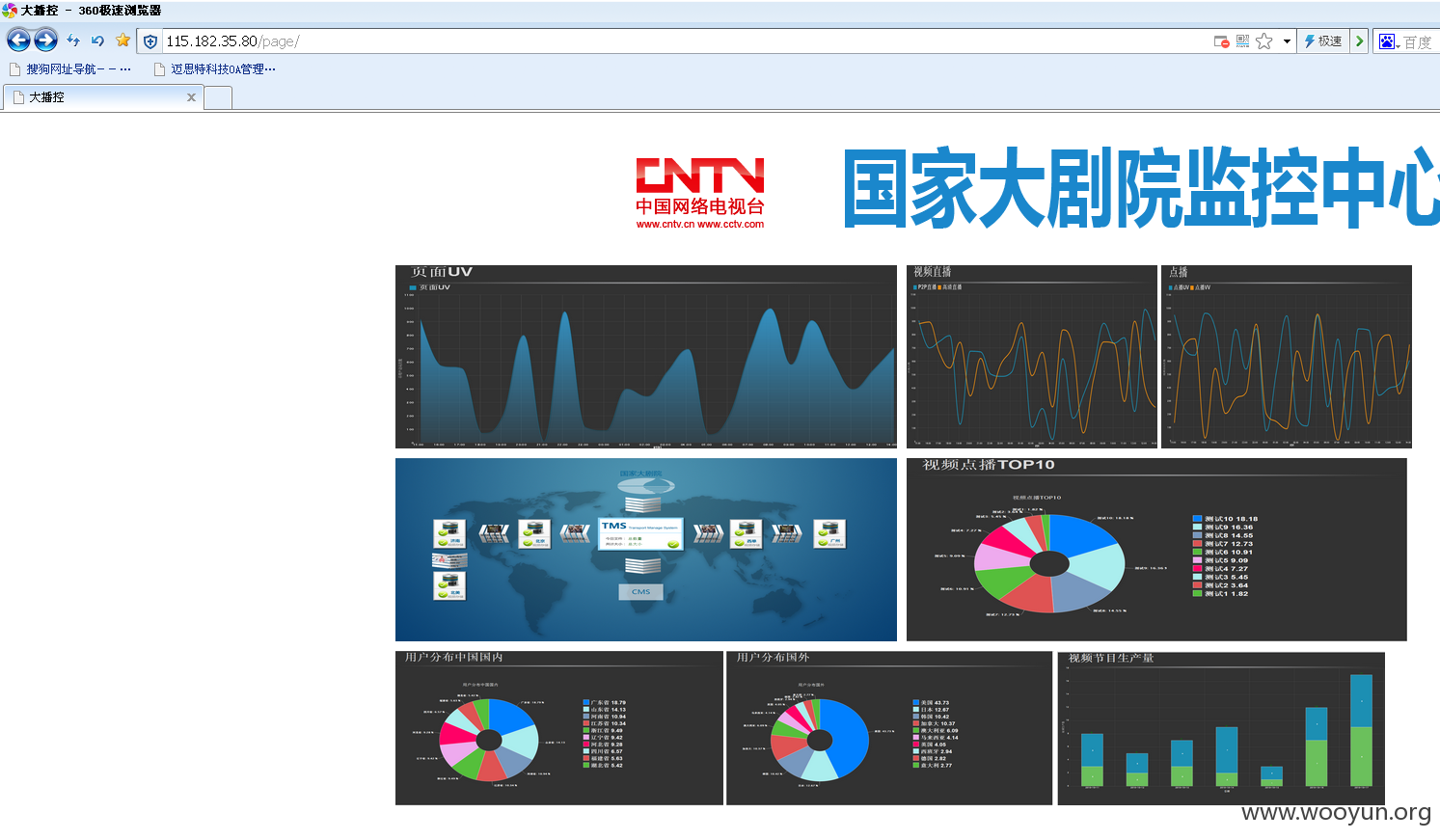Select legend row 测试9 16.36
The image size is (1440, 840).
(x=1223, y=528)
